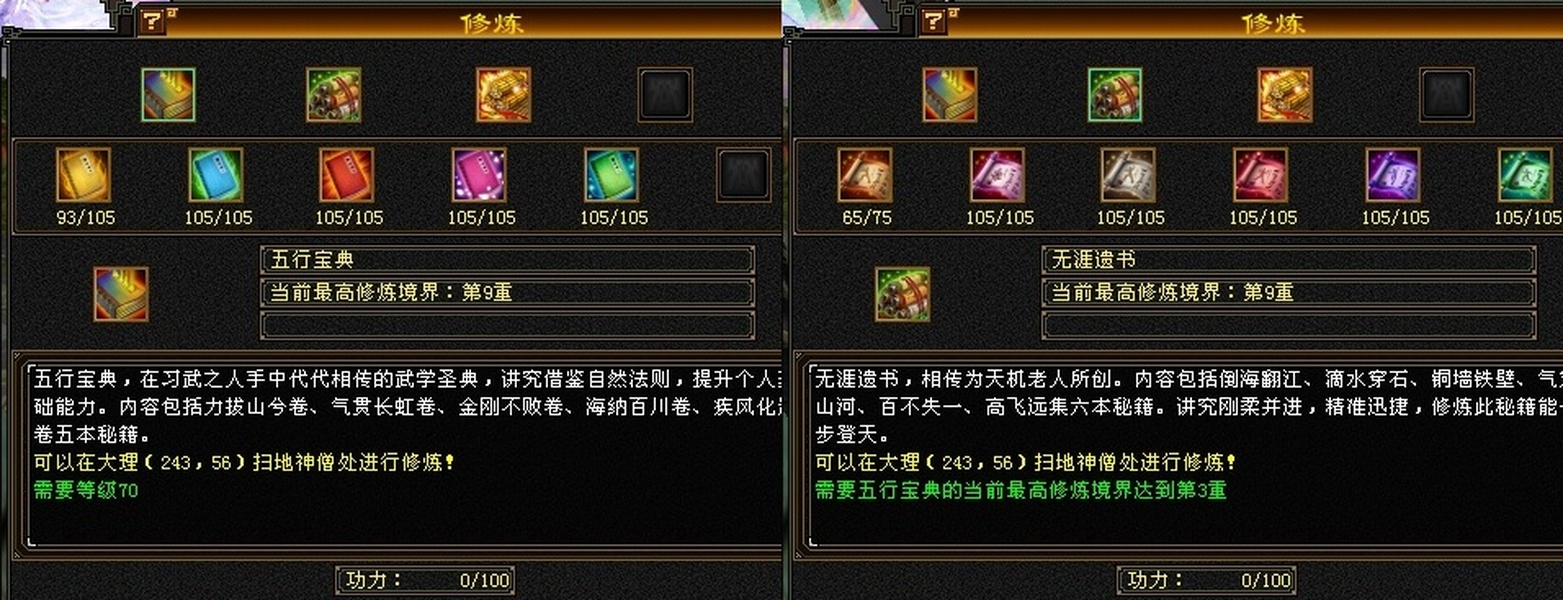Select the orange scroll showing 65/75
The width and height of the screenshot is (1563, 600).
point(865,175)
